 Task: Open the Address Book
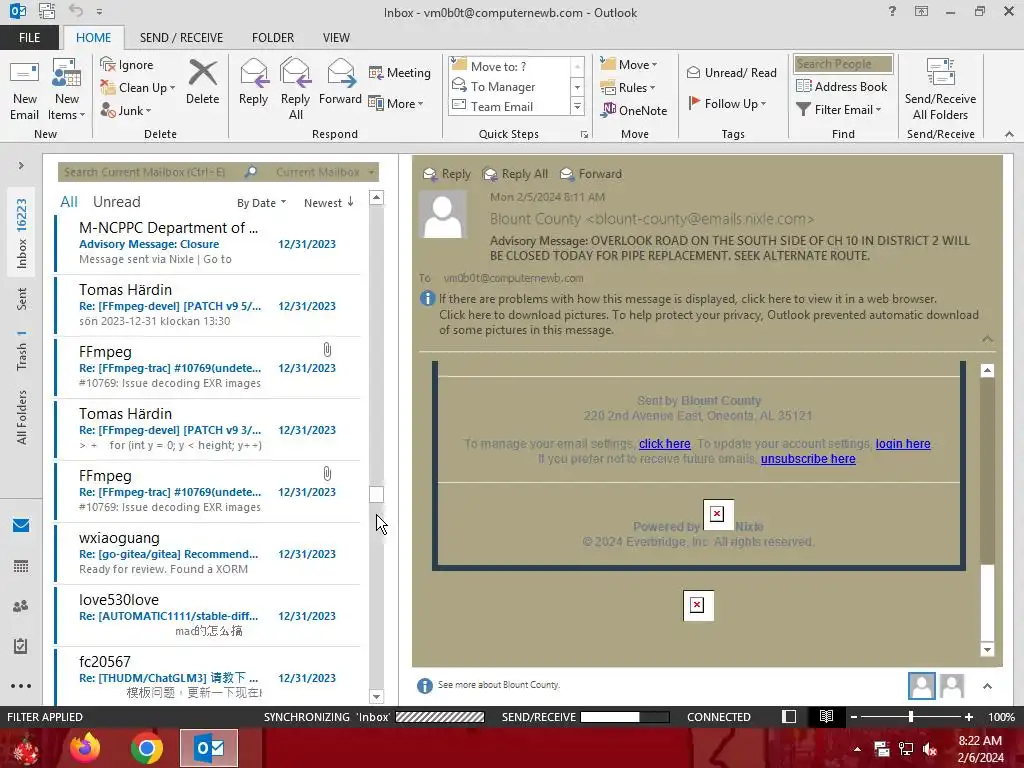click(x=842, y=86)
